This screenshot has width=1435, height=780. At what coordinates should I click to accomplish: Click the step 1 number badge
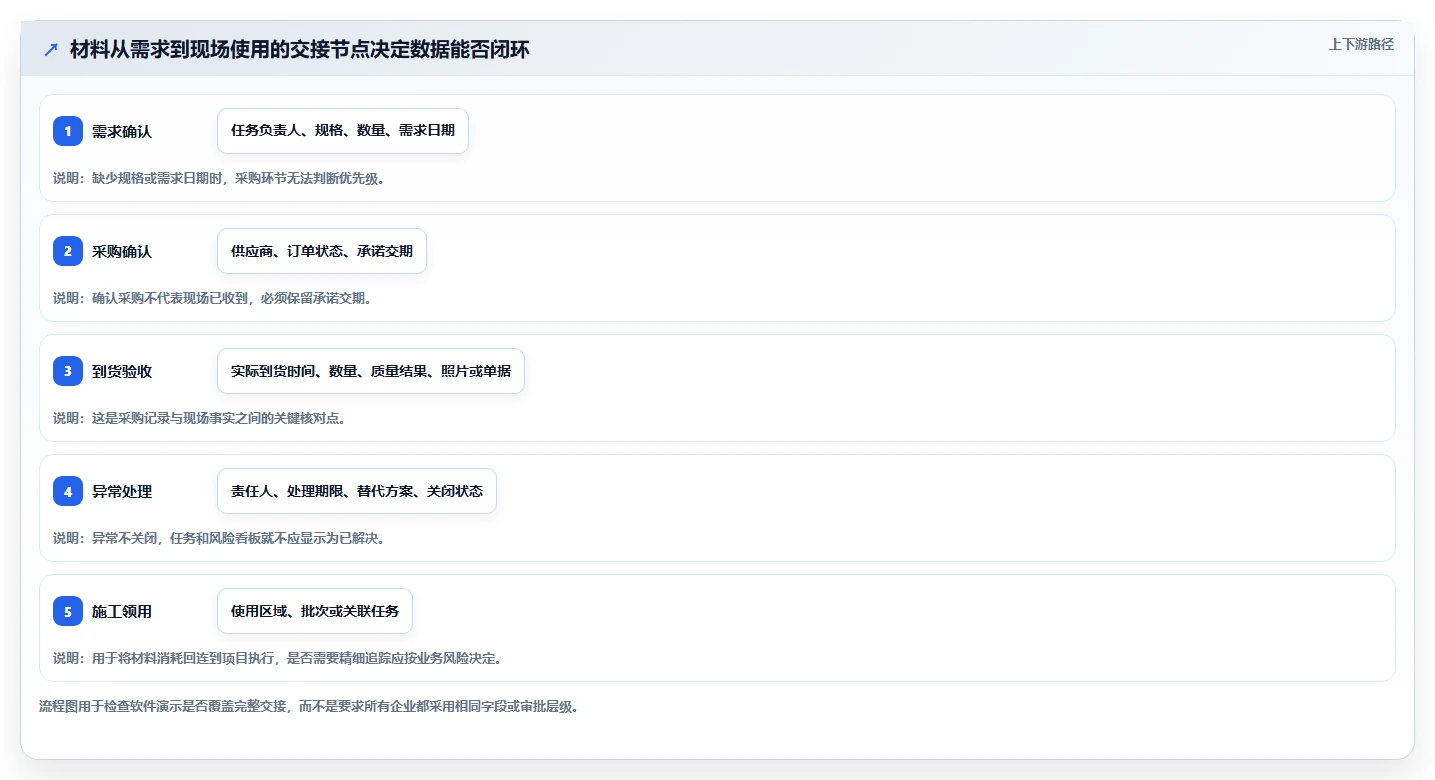click(x=68, y=131)
